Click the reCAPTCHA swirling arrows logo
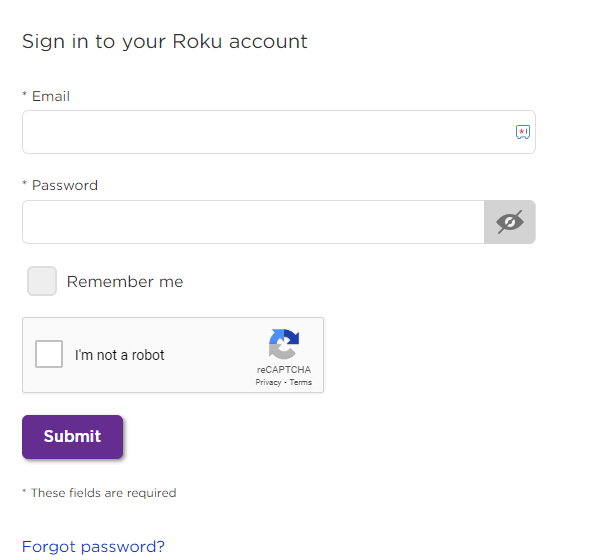 [x=284, y=344]
